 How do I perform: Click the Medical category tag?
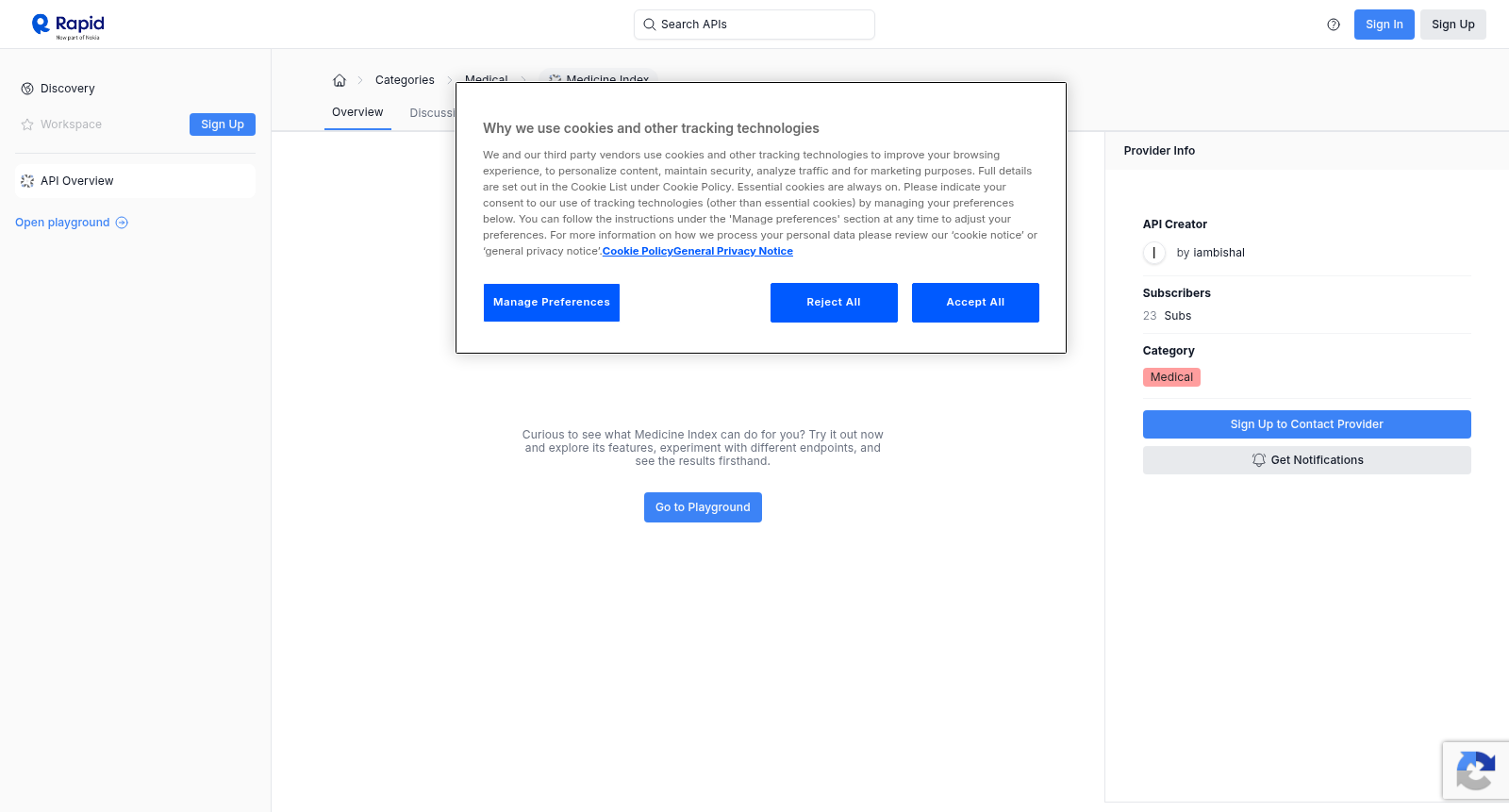tap(1171, 377)
